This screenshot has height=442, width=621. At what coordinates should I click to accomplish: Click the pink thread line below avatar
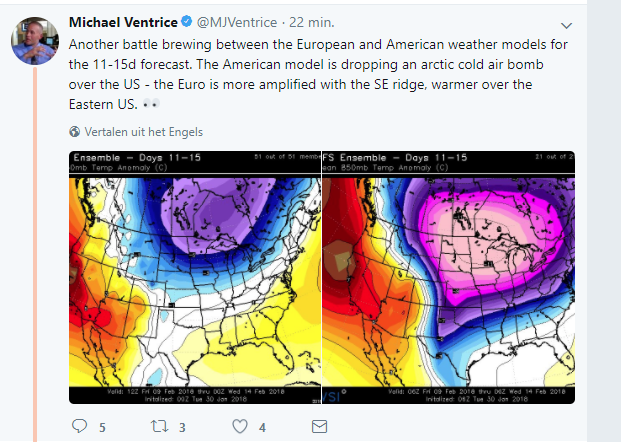pos(35,253)
